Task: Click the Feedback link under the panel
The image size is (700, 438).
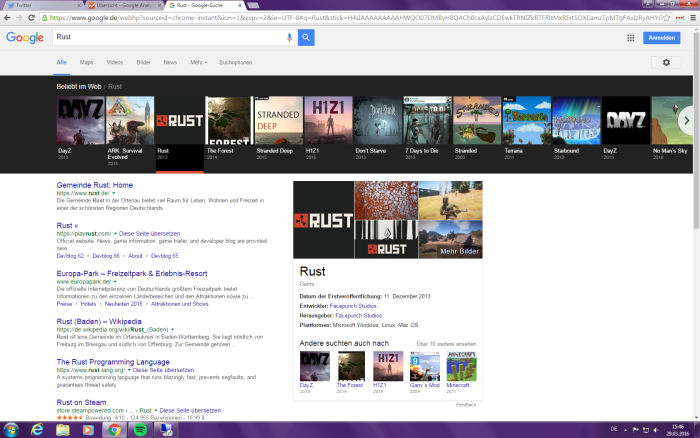Action: point(466,405)
